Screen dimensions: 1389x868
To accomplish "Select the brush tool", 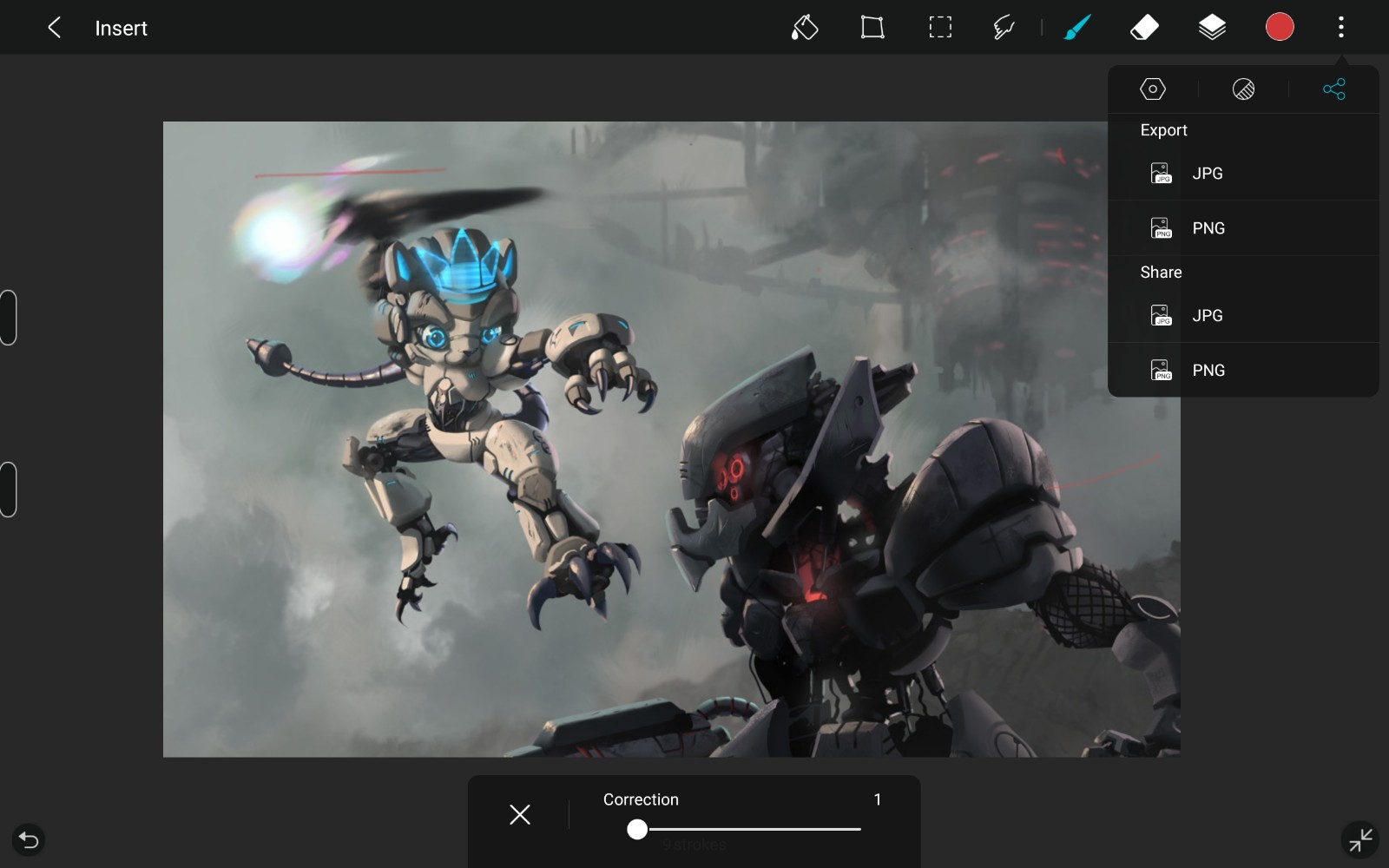I will point(1077,28).
